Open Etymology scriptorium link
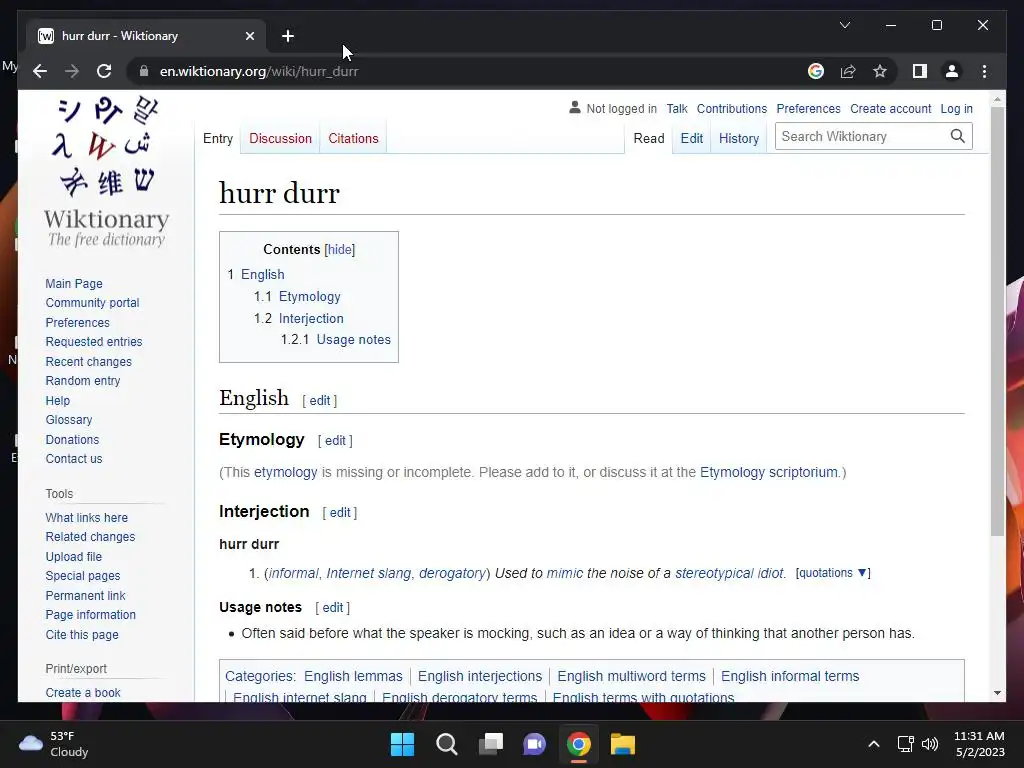The image size is (1024, 768). (769, 472)
